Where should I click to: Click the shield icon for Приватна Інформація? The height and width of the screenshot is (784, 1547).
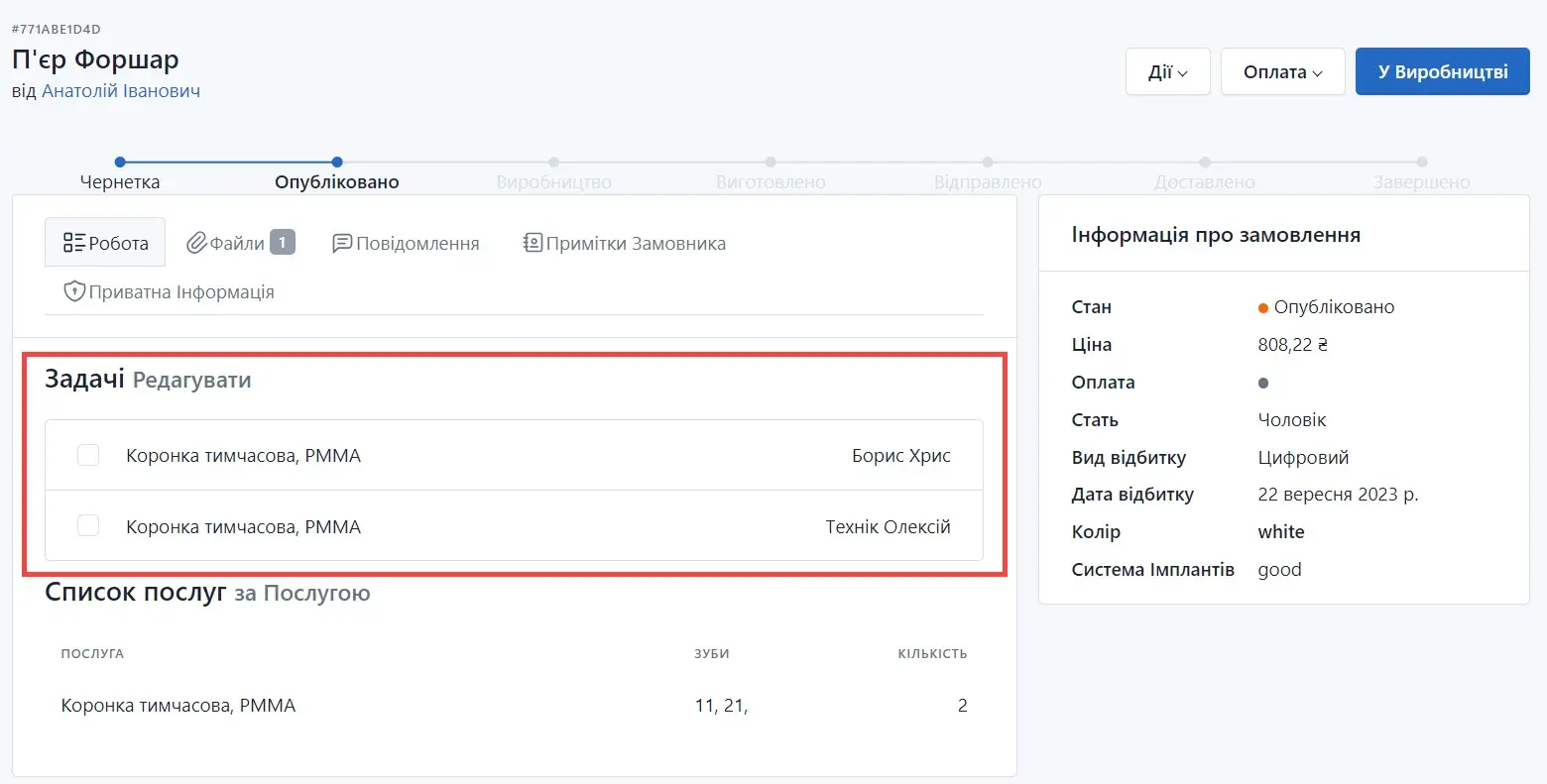74,291
